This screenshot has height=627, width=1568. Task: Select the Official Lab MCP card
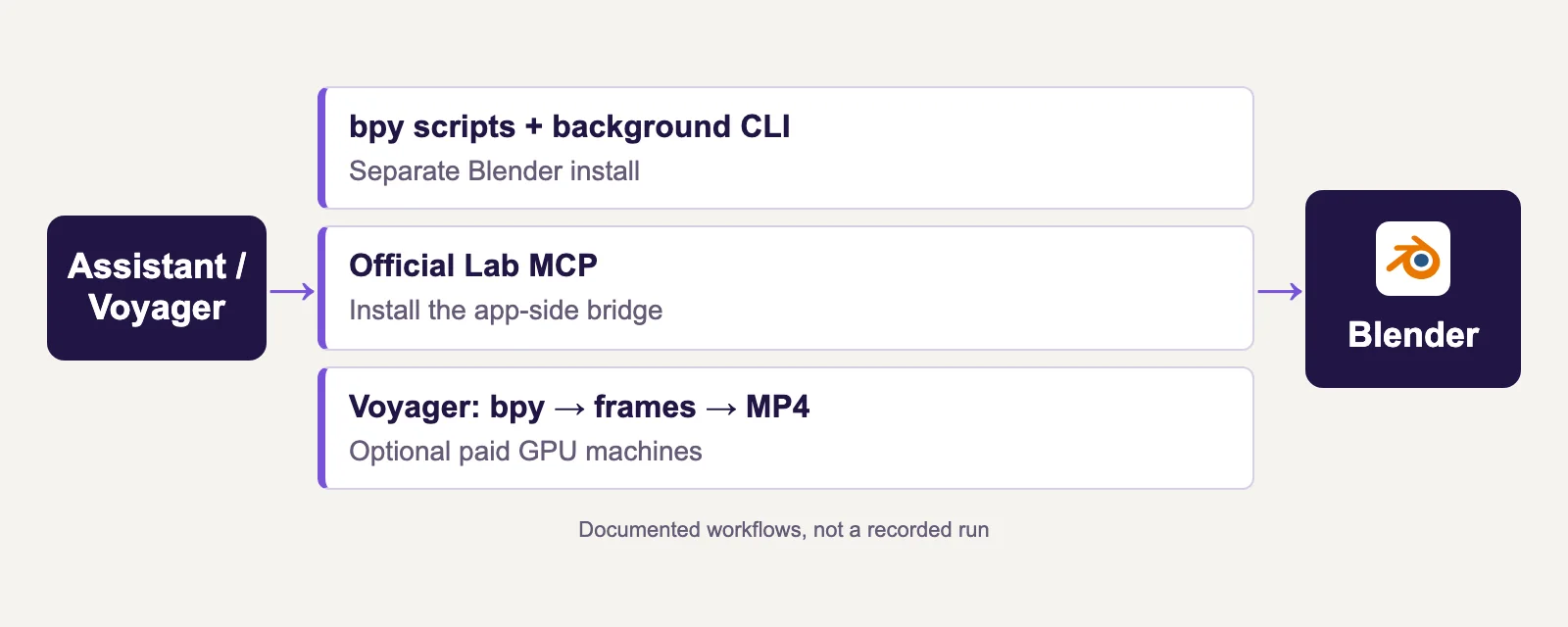(786, 288)
